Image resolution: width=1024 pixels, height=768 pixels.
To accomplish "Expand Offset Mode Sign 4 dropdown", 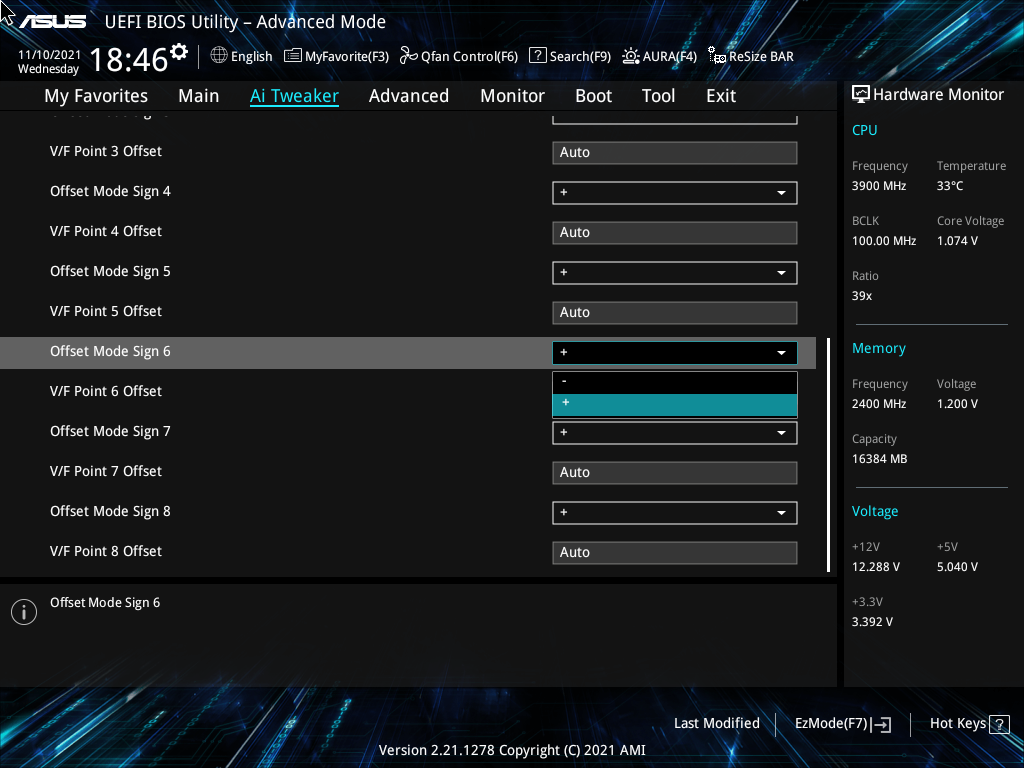I will click(675, 193).
